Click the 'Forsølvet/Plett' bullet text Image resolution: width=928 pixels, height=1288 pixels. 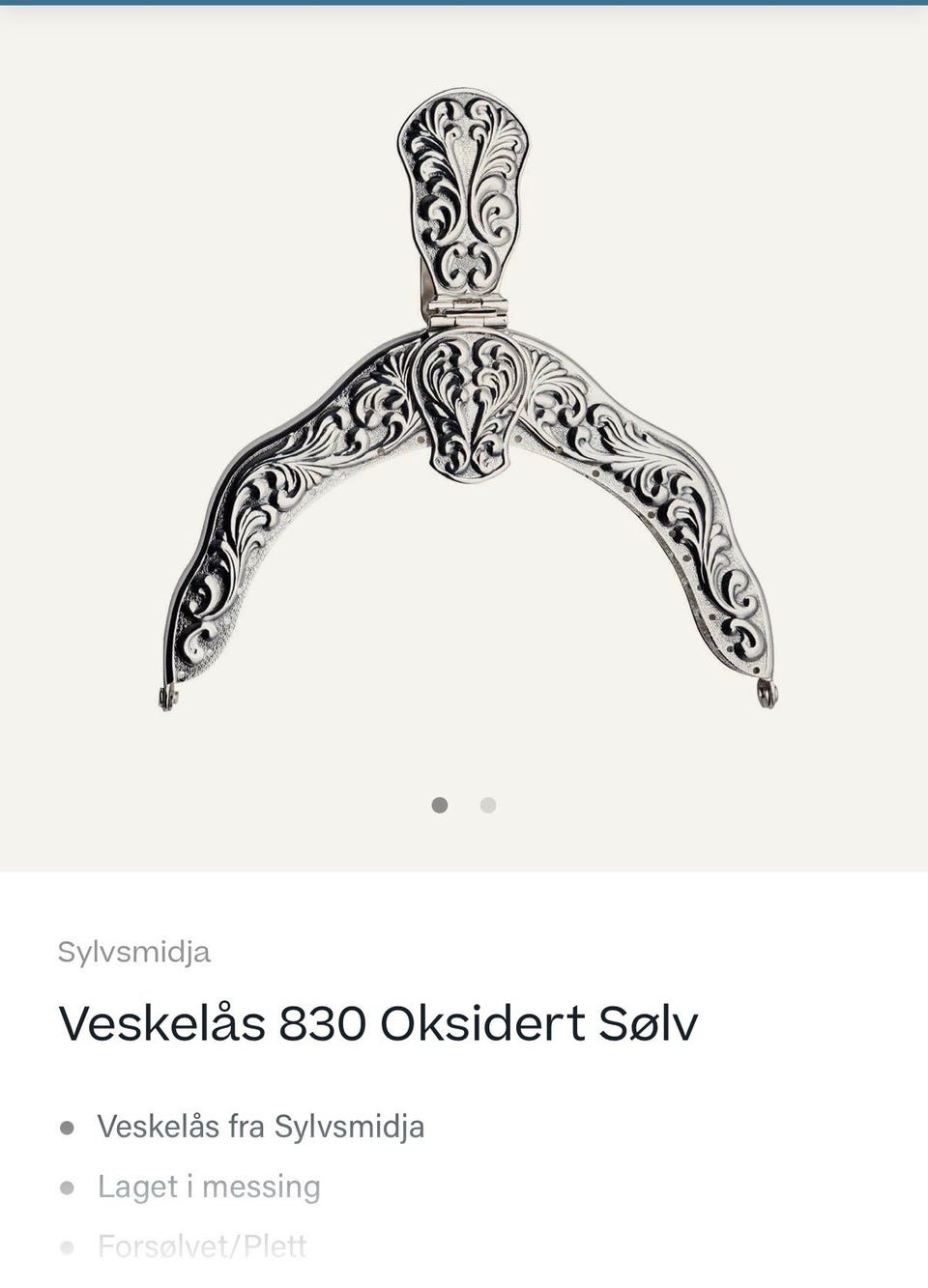tap(202, 1246)
